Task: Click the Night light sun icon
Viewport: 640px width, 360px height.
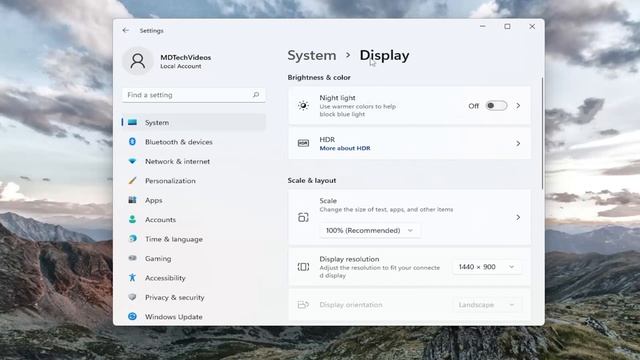Action: point(303,106)
